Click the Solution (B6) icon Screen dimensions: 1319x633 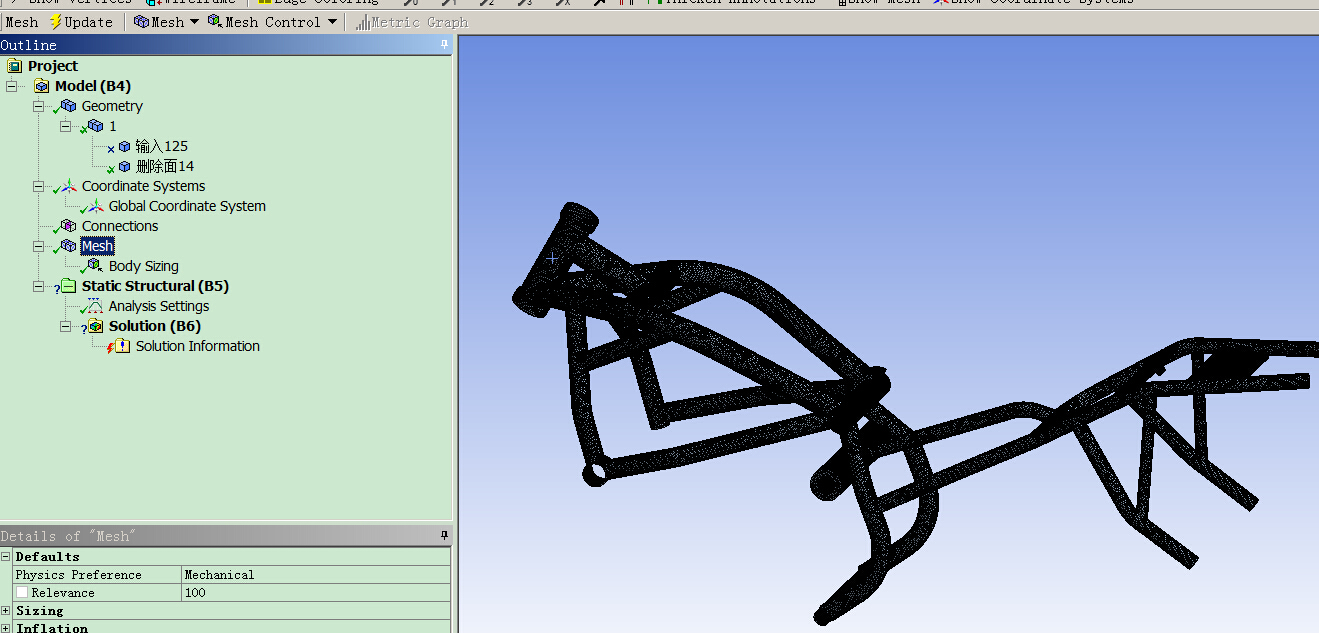(95, 326)
